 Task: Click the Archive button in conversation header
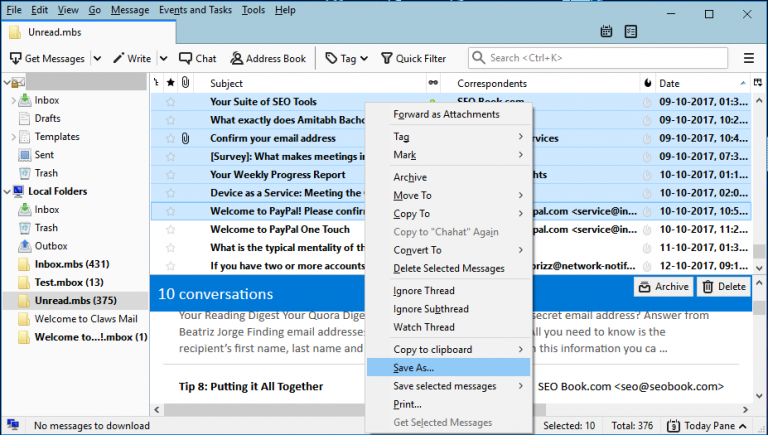point(664,287)
